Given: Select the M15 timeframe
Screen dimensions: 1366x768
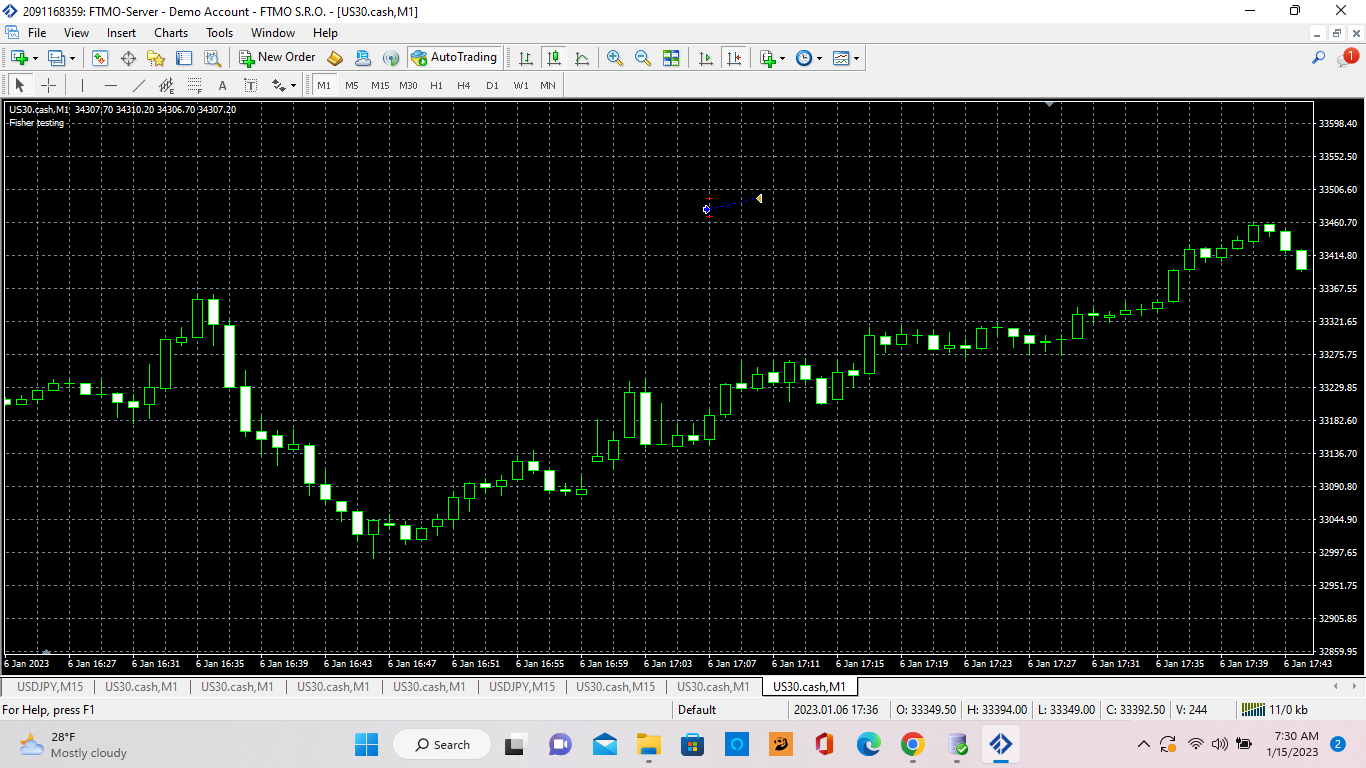Looking at the screenshot, I should pos(380,85).
